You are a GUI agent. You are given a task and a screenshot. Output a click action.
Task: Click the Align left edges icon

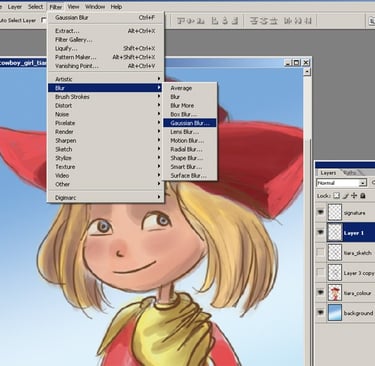(x=215, y=21)
